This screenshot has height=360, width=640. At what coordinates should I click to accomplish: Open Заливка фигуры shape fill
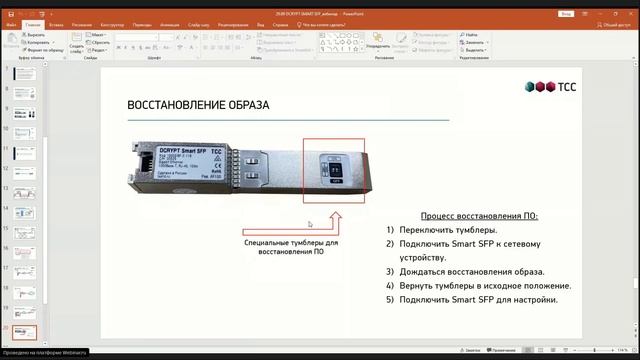point(431,35)
